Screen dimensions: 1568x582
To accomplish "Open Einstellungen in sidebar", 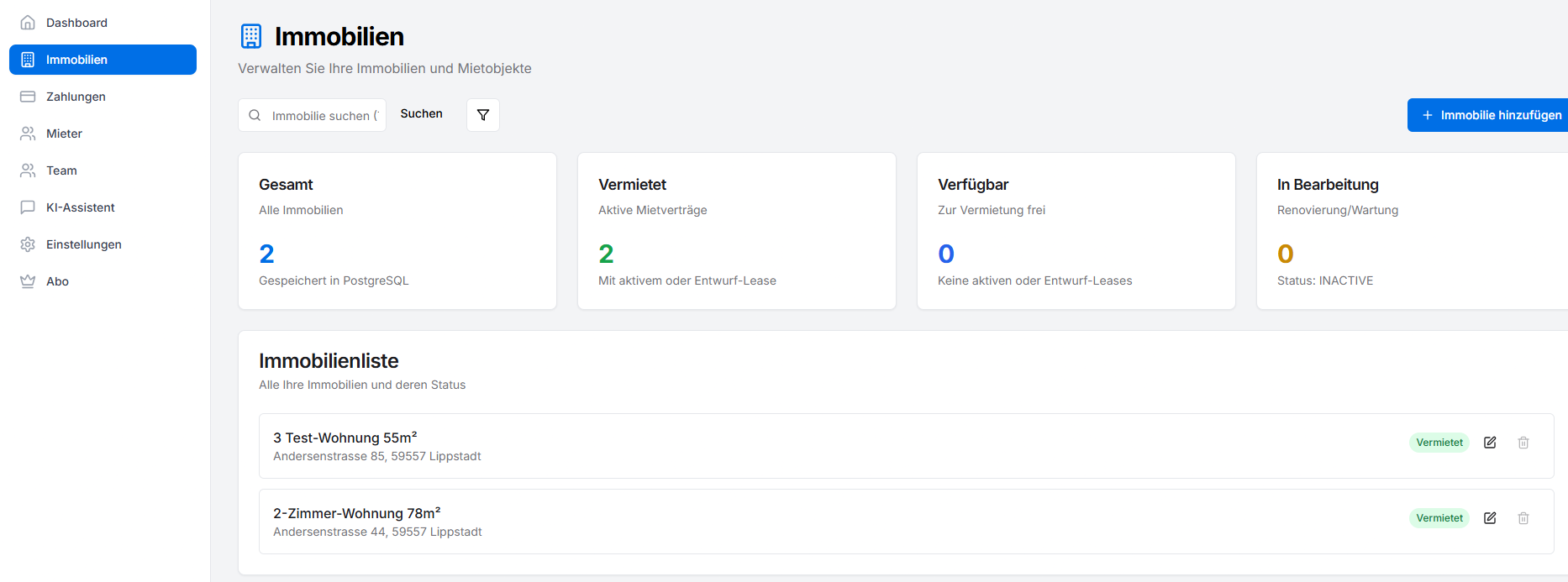I will click(x=103, y=244).
